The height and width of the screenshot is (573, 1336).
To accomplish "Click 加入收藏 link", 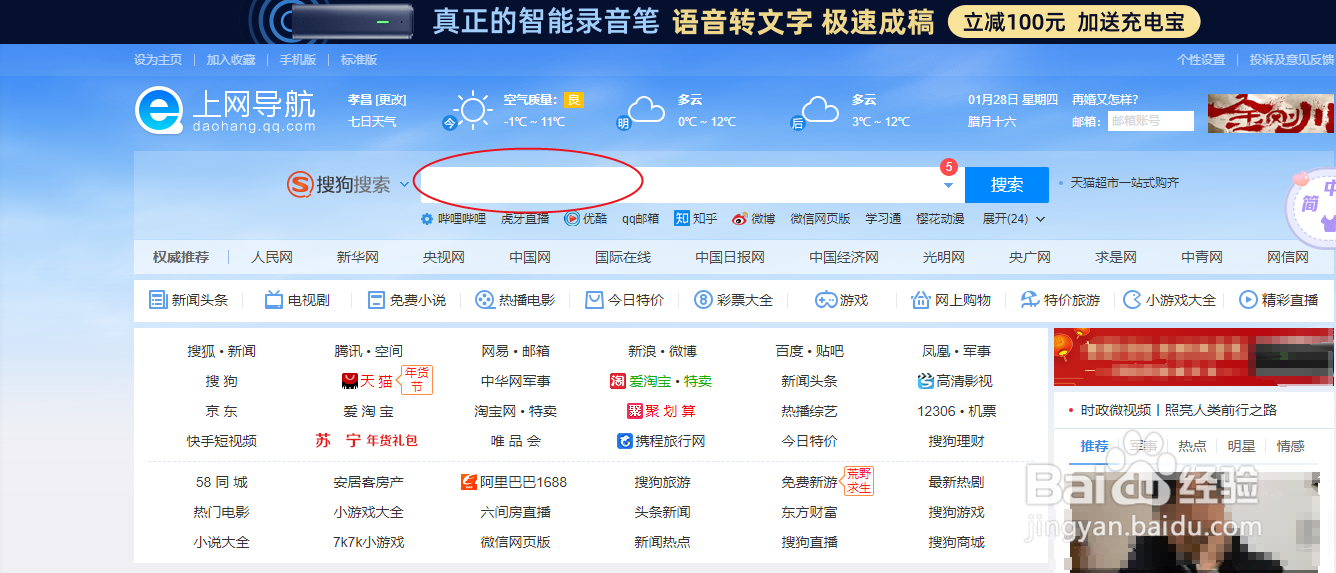I will click(231, 60).
